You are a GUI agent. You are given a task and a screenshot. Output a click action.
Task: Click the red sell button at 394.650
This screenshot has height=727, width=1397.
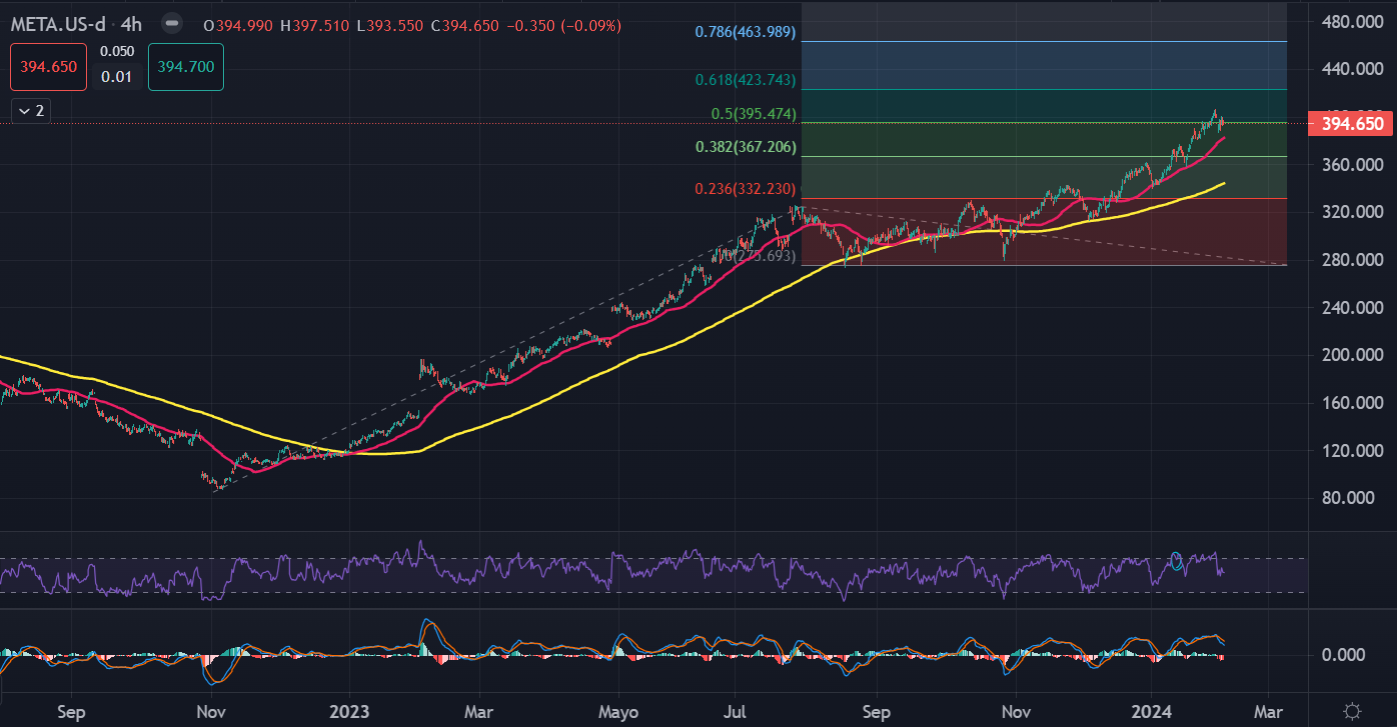tap(46, 68)
